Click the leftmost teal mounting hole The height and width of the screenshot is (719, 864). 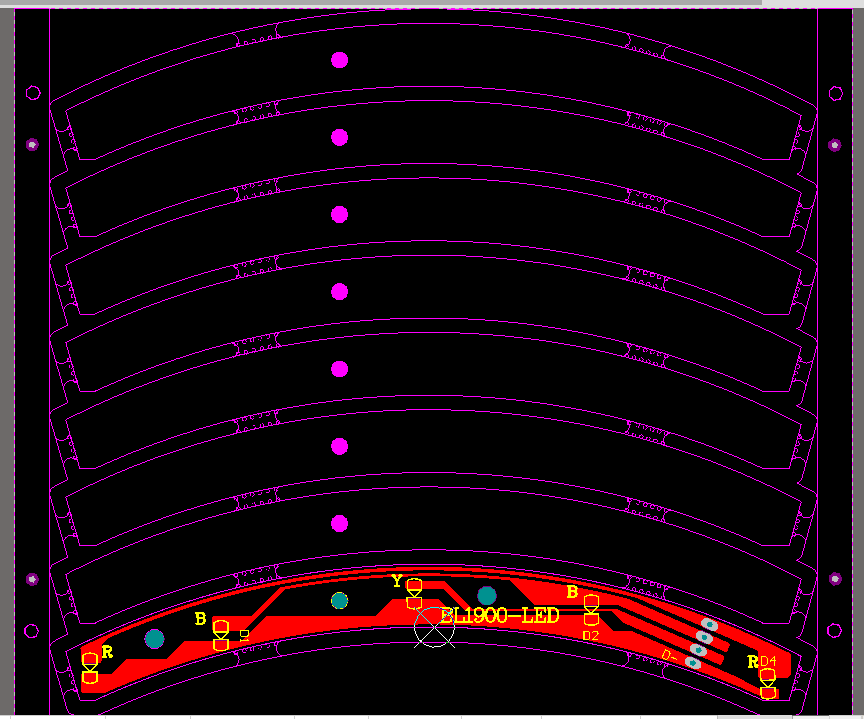click(154, 638)
